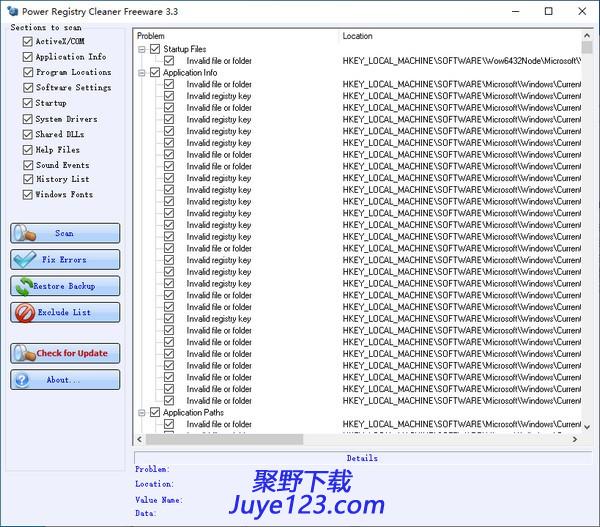Screen dimensions: 600x527
Task: Toggle the Help Files checkbox
Action: (28, 150)
